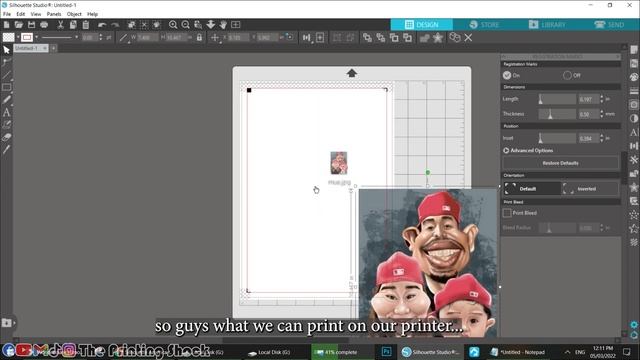Open the Text Style panel icon

[x=634, y=132]
